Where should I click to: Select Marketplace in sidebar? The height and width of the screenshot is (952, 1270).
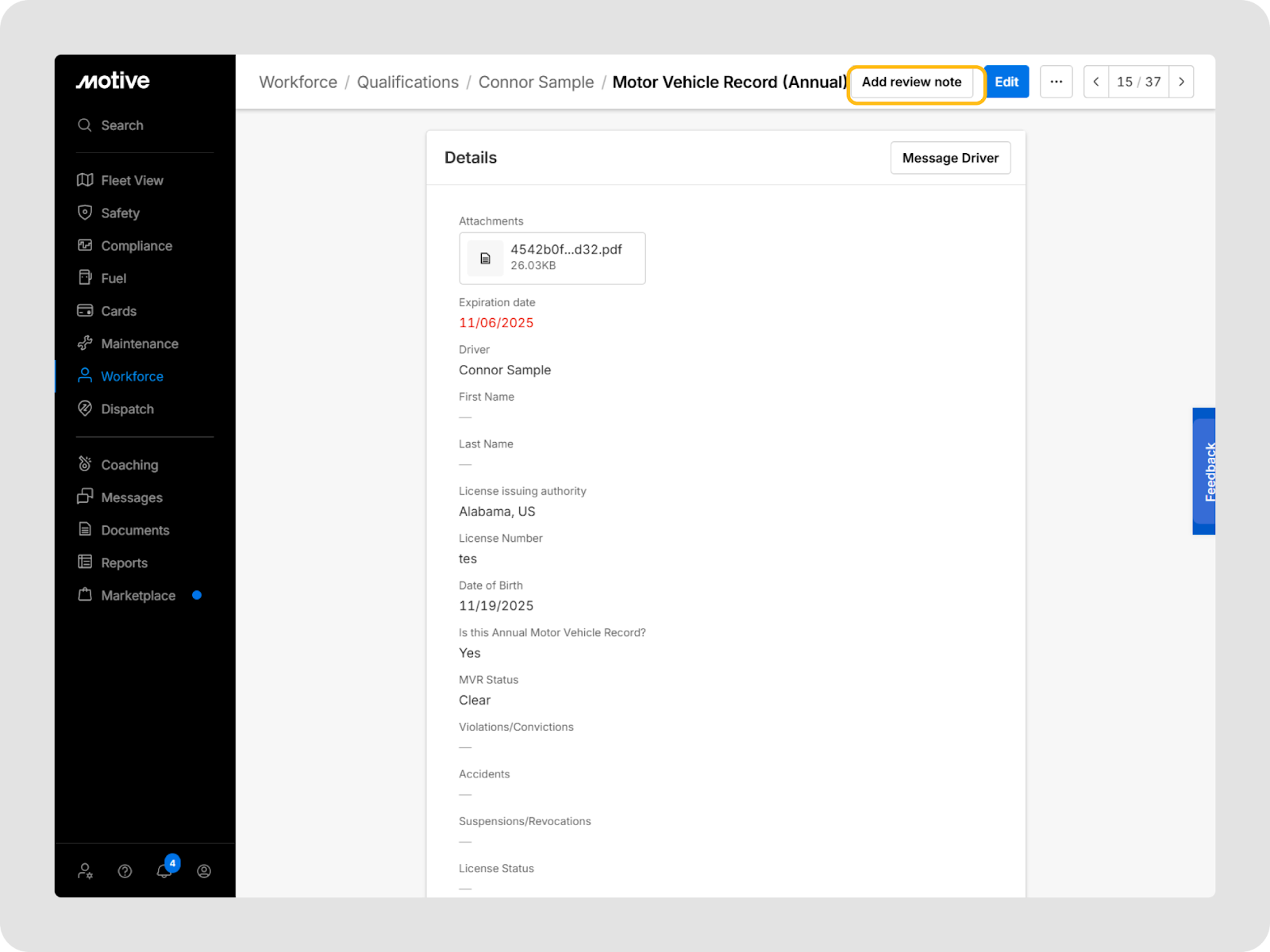[137, 596]
